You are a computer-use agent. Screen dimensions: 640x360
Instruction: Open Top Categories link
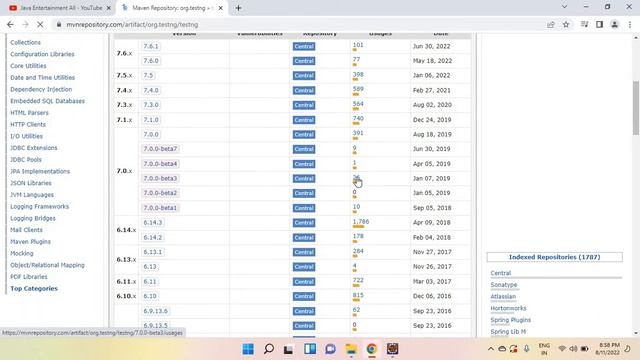point(34,289)
